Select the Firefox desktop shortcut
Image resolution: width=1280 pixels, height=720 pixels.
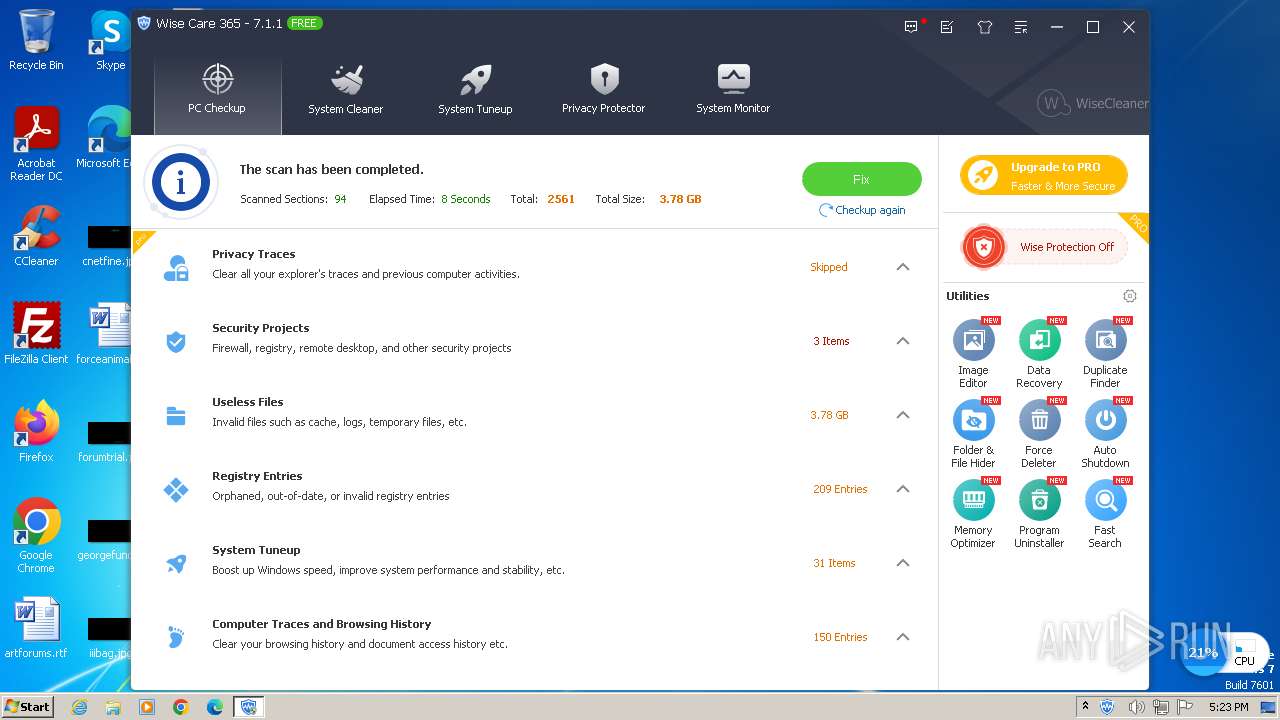(x=36, y=432)
